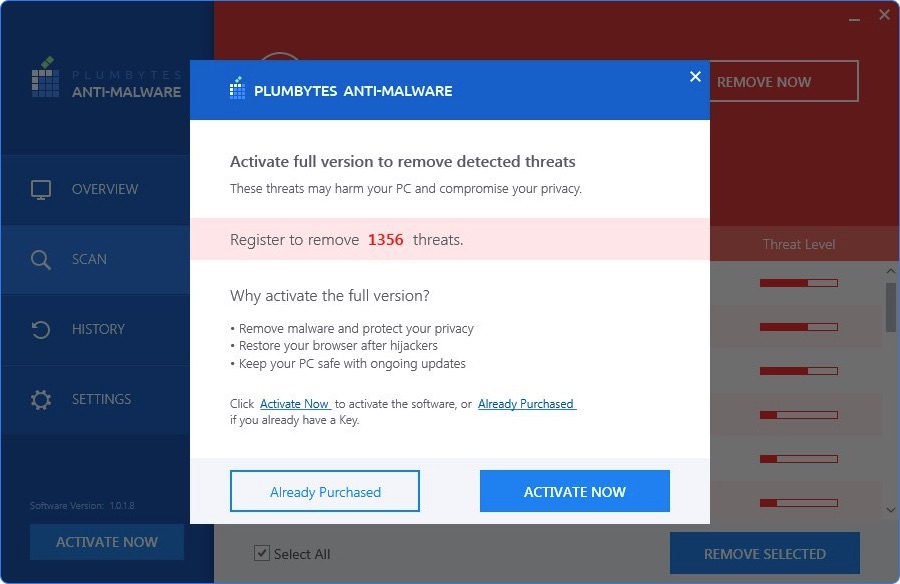Click the Scan magnifying glass icon
Viewport: 900px width, 584px height.
(41, 260)
